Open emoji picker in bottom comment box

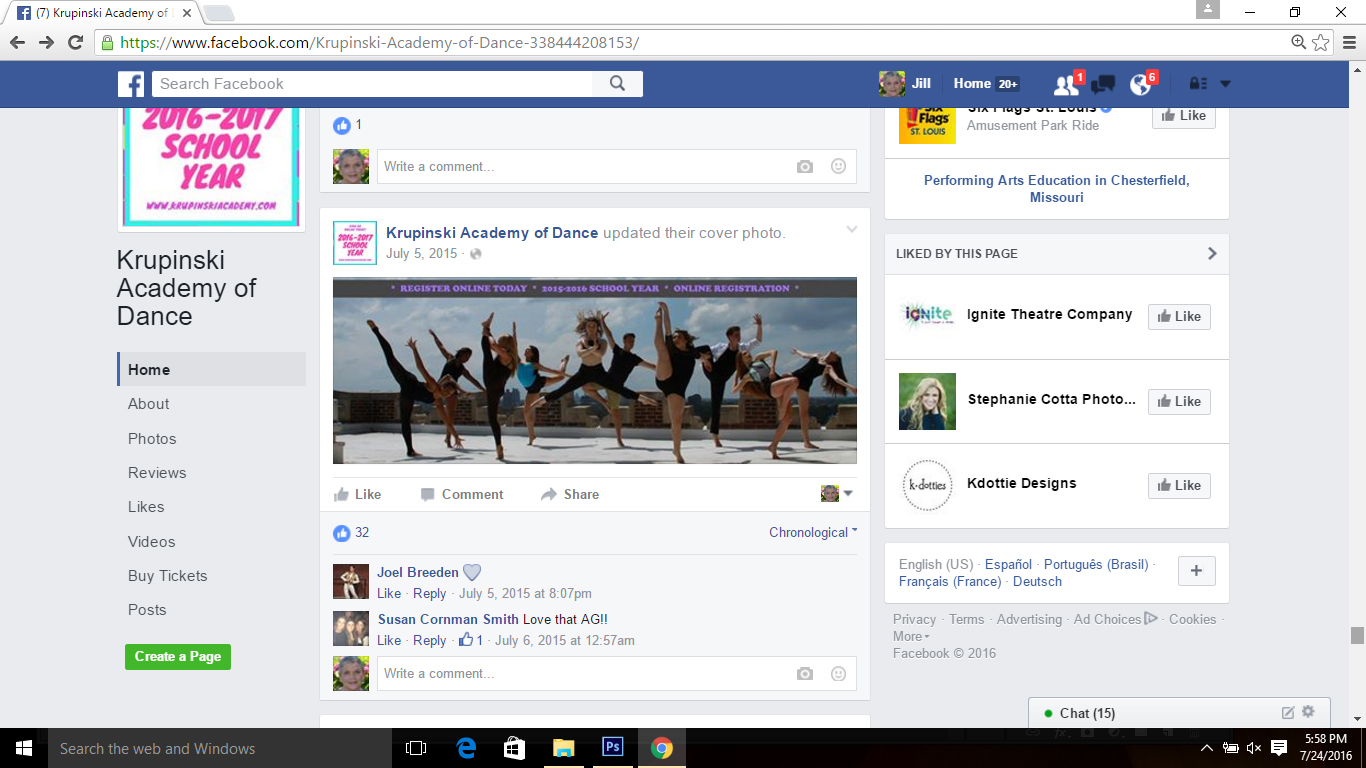point(838,673)
